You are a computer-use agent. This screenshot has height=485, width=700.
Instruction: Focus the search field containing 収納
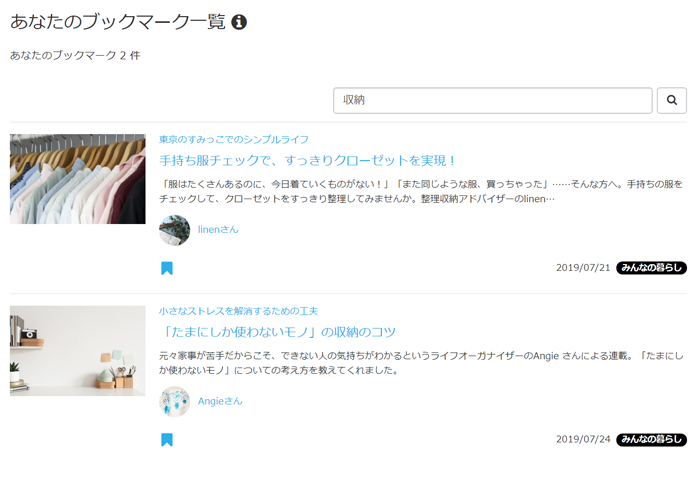(x=492, y=100)
